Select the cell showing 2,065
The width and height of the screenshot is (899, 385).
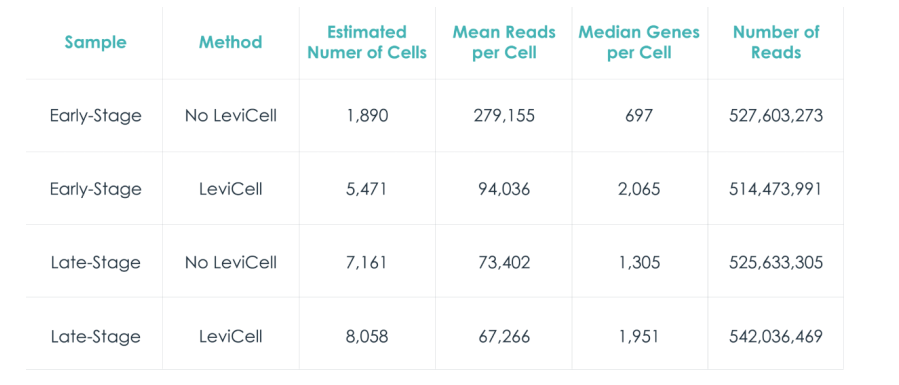[x=639, y=189]
